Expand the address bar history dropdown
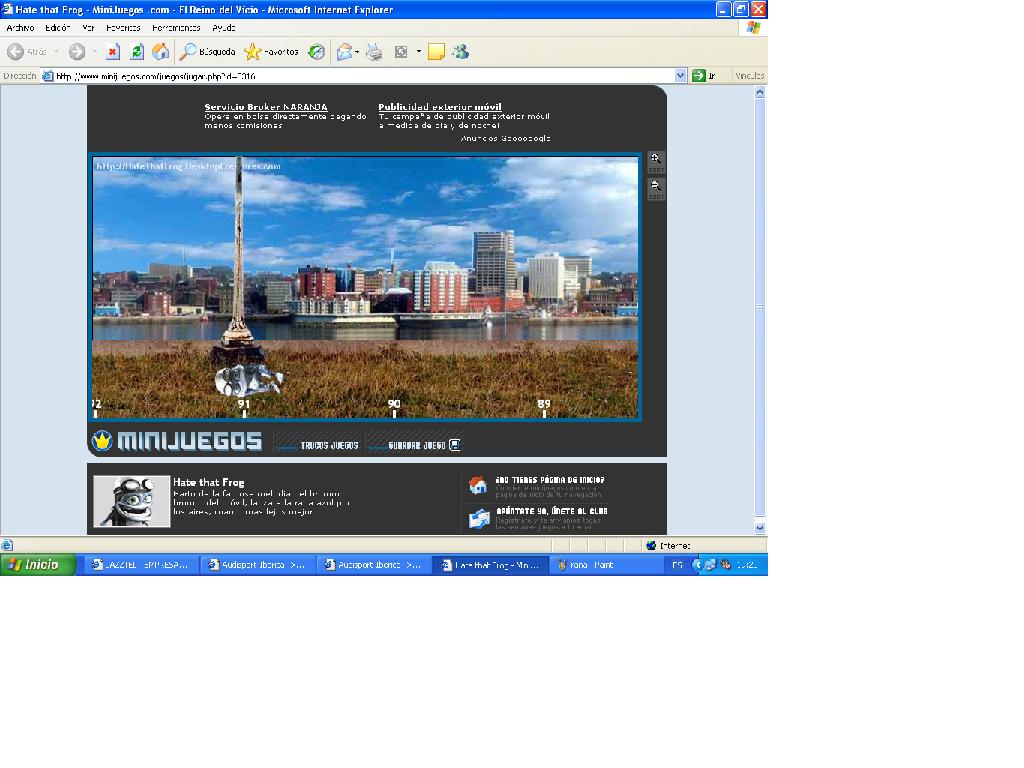This screenshot has height=768, width=1024. tap(681, 75)
